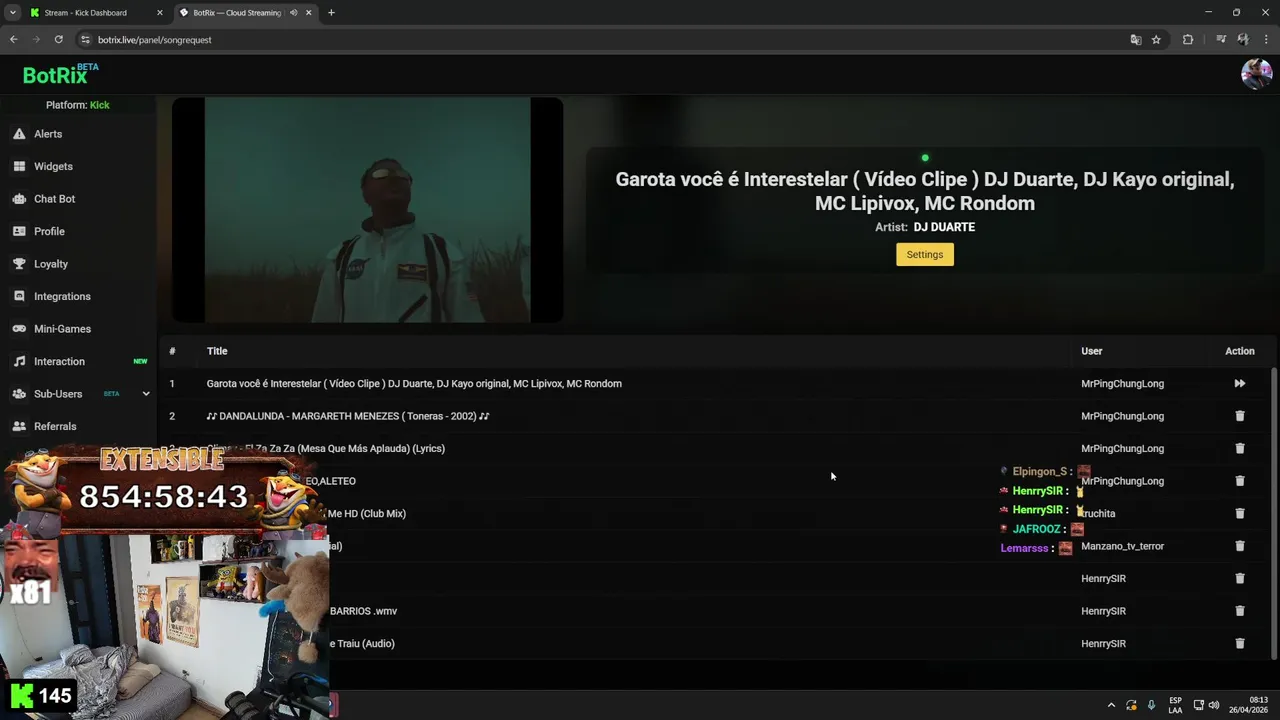Click the Action column header
Screen dimensions: 1280x720
1240,351
